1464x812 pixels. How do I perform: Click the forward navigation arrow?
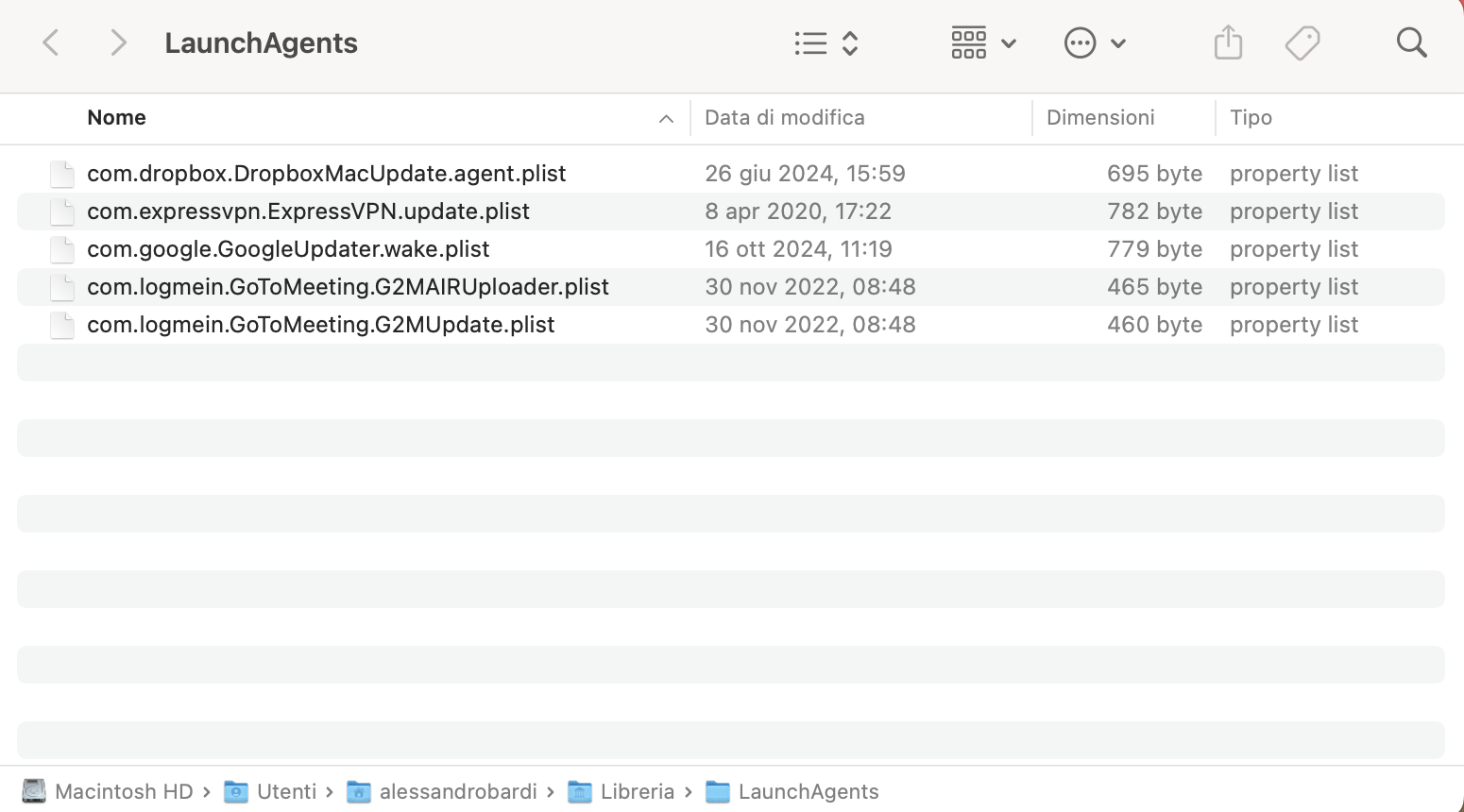pyautogui.click(x=118, y=42)
